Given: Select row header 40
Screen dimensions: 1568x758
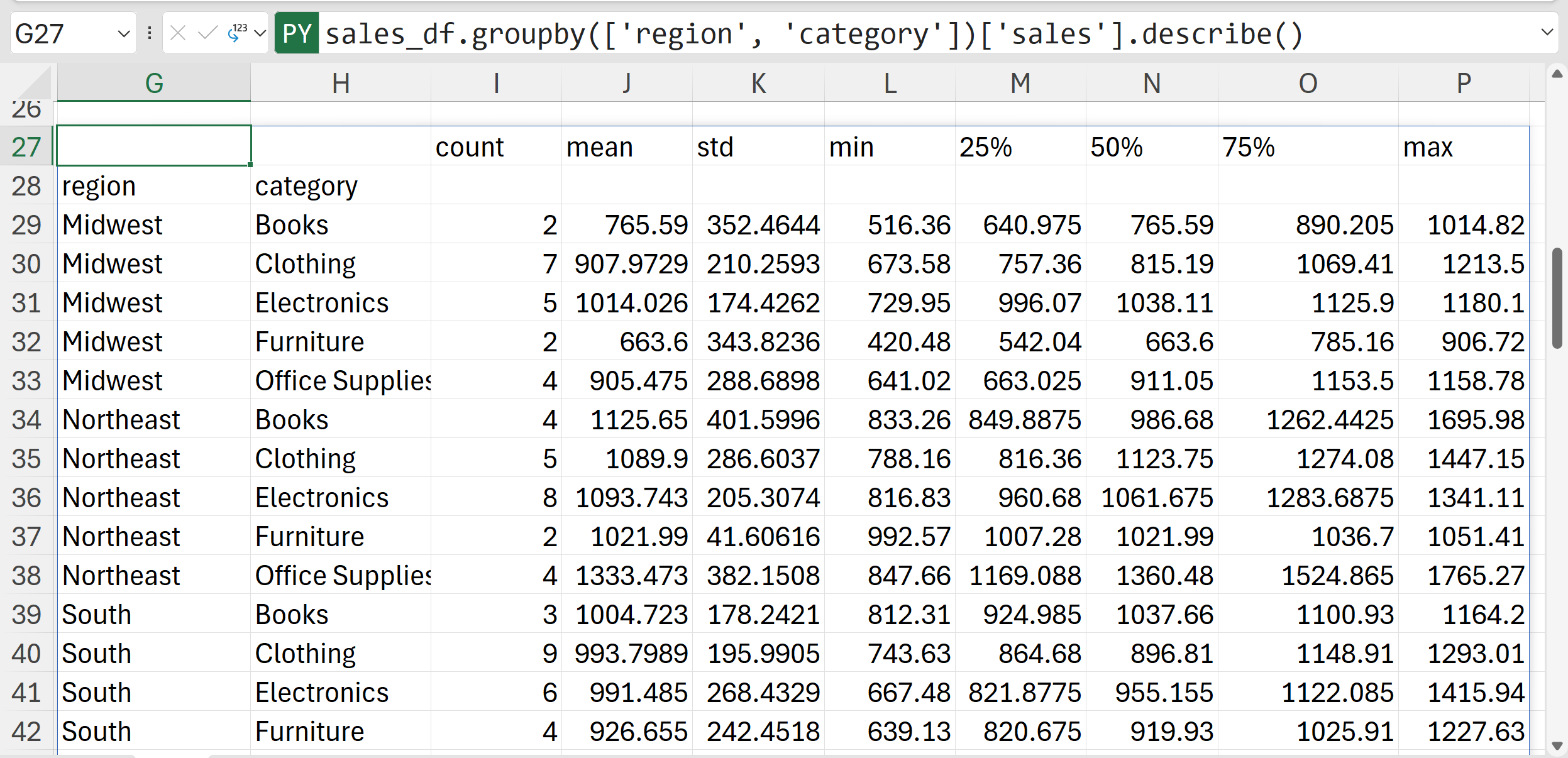Looking at the screenshot, I should (26, 654).
